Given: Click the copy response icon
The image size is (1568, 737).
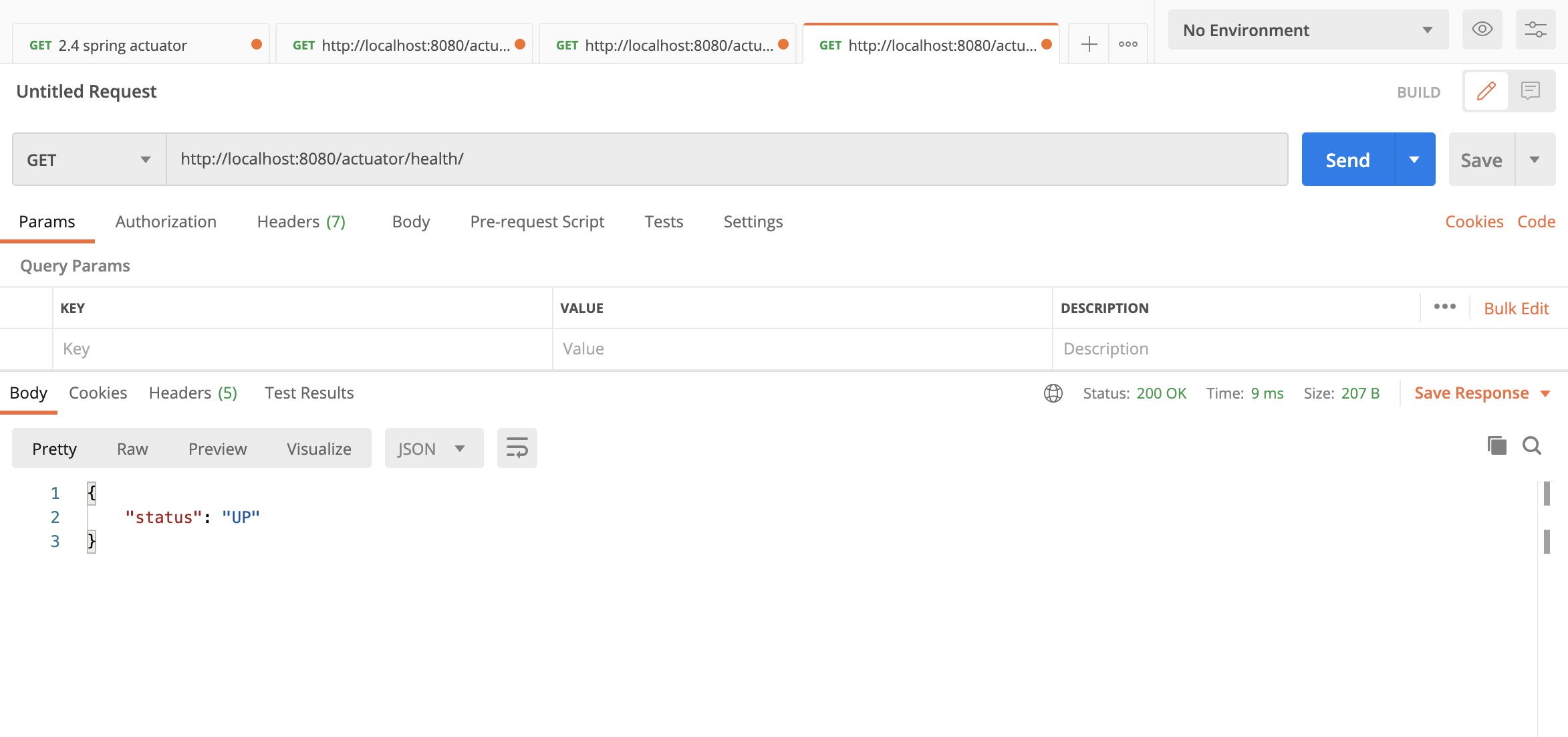Looking at the screenshot, I should tap(1496, 445).
